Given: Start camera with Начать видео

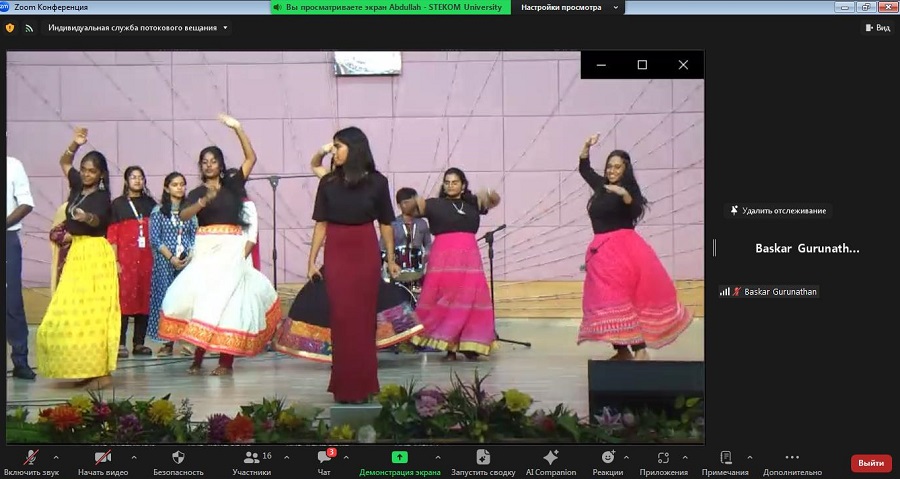Looking at the screenshot, I should (102, 457).
